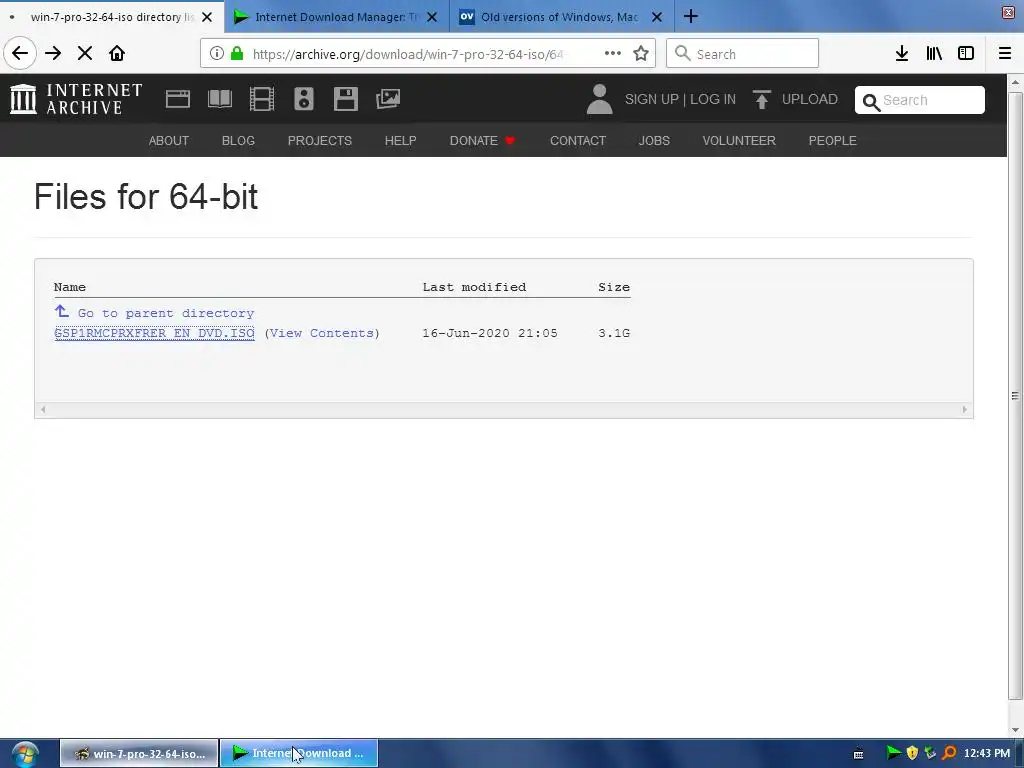Image resolution: width=1024 pixels, height=768 pixels.
Task: Click the Upload arrow icon
Action: coord(761,99)
